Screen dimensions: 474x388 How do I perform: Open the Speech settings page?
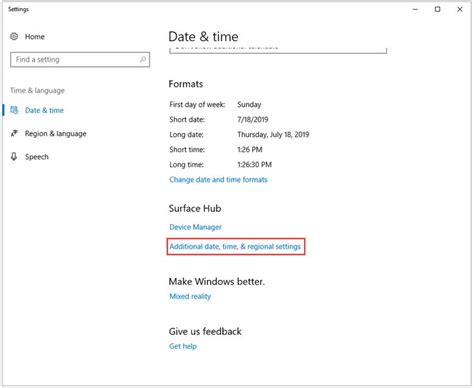[37, 157]
